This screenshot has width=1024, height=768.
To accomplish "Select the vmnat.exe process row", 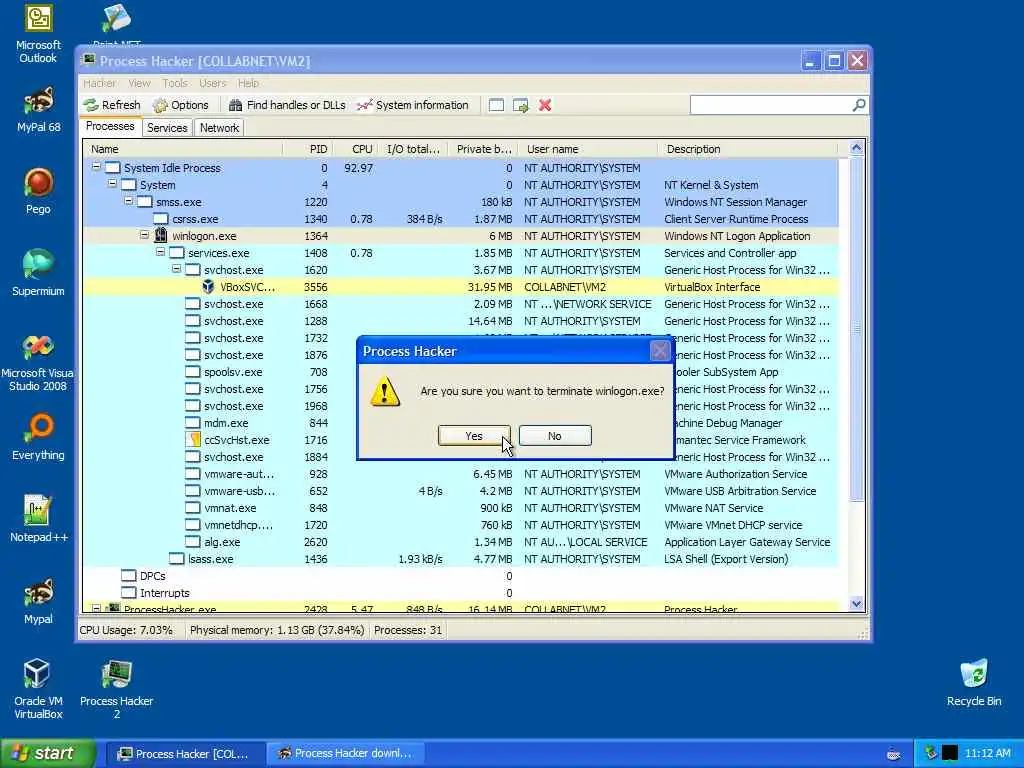I will click(x=460, y=508).
